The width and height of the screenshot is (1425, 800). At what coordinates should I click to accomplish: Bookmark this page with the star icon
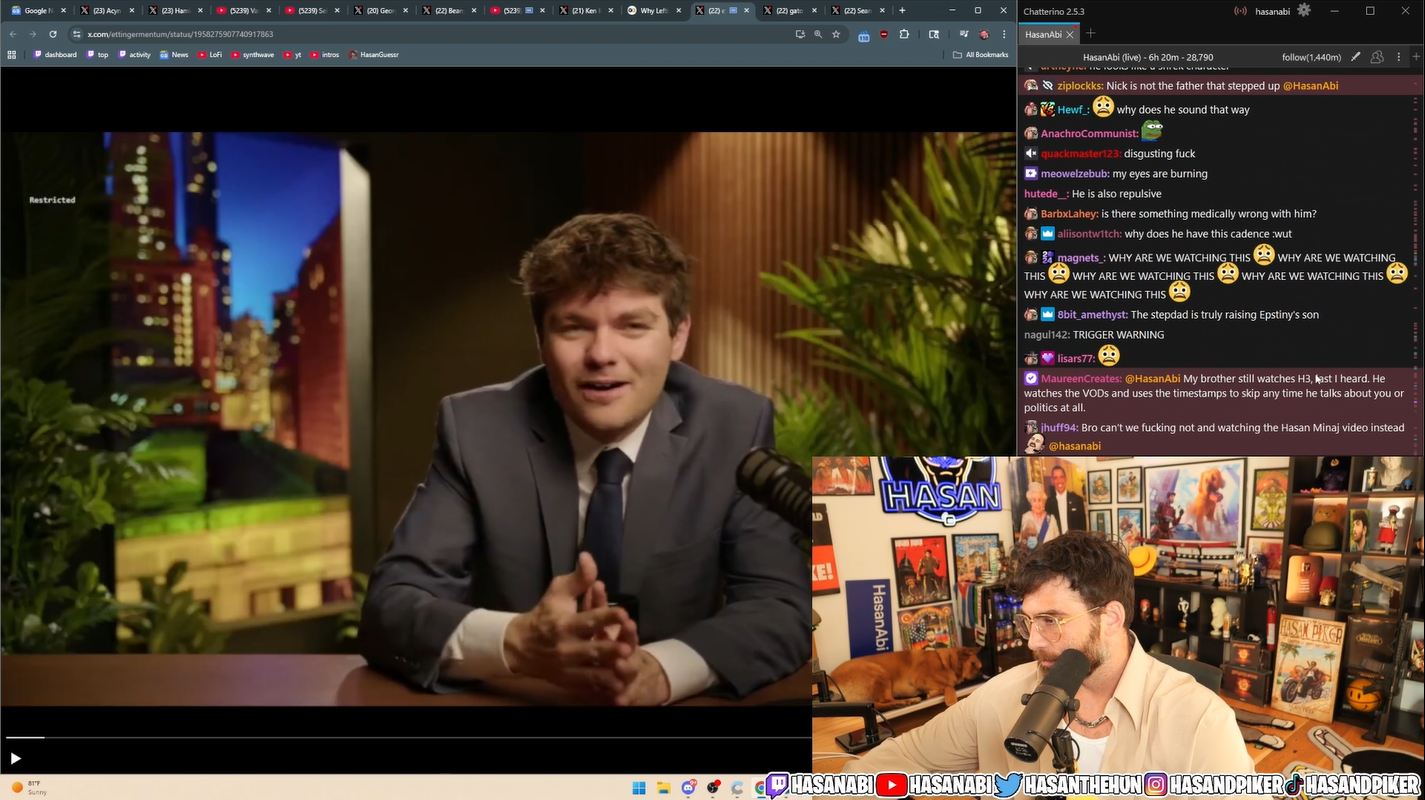tap(836, 34)
